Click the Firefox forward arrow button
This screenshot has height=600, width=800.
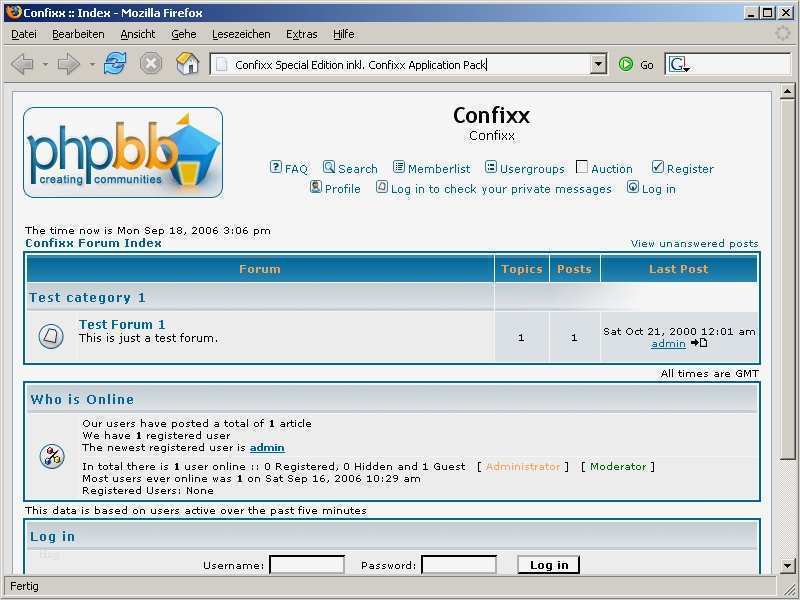[x=68, y=64]
